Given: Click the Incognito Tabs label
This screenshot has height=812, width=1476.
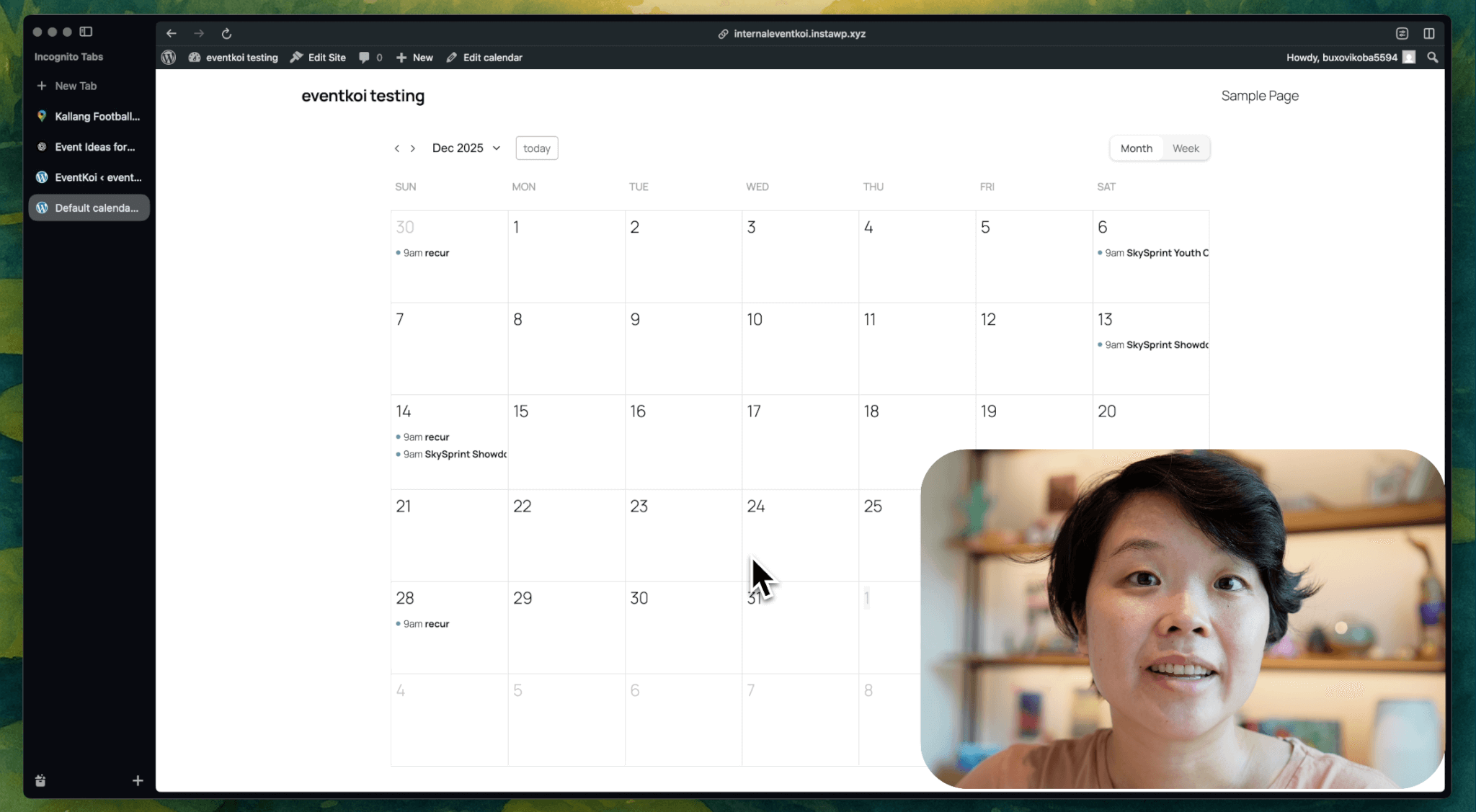Looking at the screenshot, I should click(68, 57).
